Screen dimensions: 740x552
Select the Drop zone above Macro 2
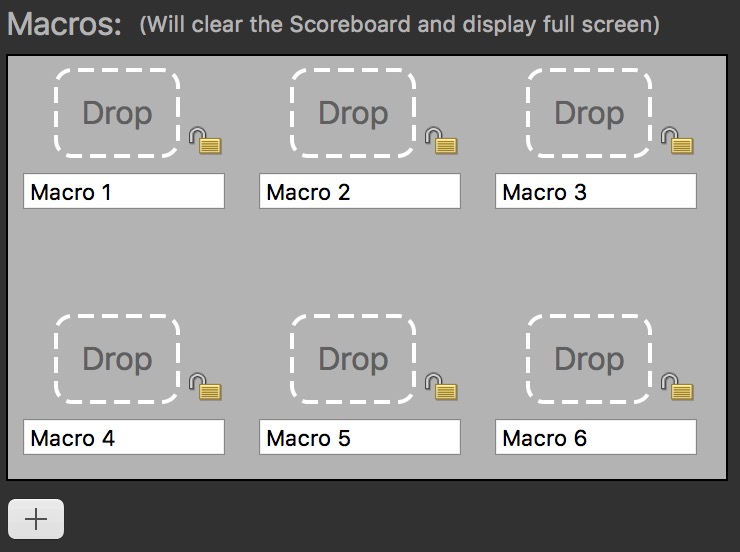pos(353,113)
